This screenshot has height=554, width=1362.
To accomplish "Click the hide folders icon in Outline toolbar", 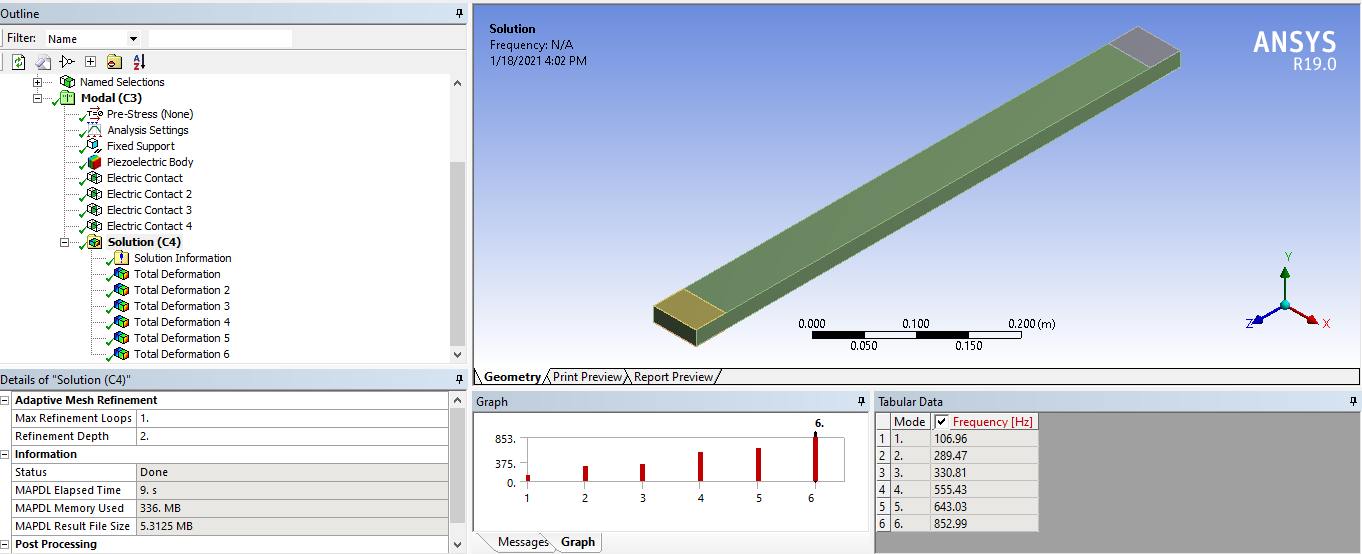I will [x=114, y=62].
